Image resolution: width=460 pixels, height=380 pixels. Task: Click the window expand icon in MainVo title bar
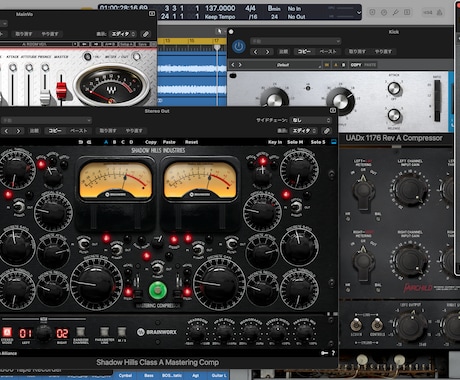152,14
